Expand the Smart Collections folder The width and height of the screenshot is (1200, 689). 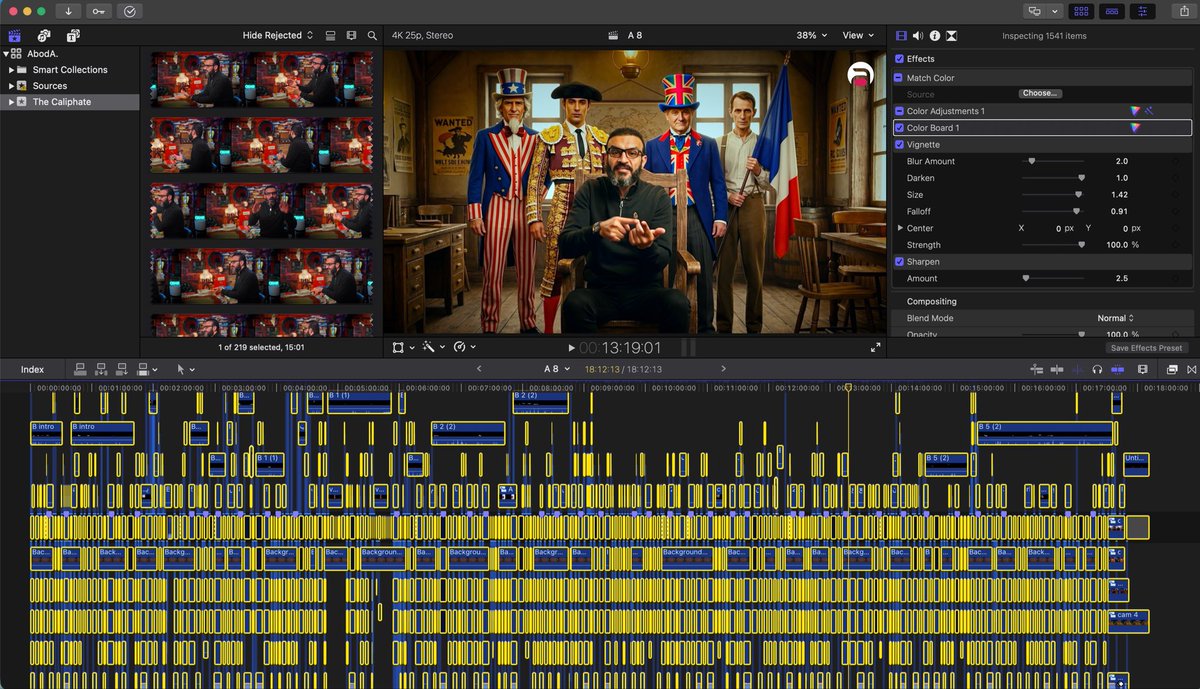pos(11,70)
